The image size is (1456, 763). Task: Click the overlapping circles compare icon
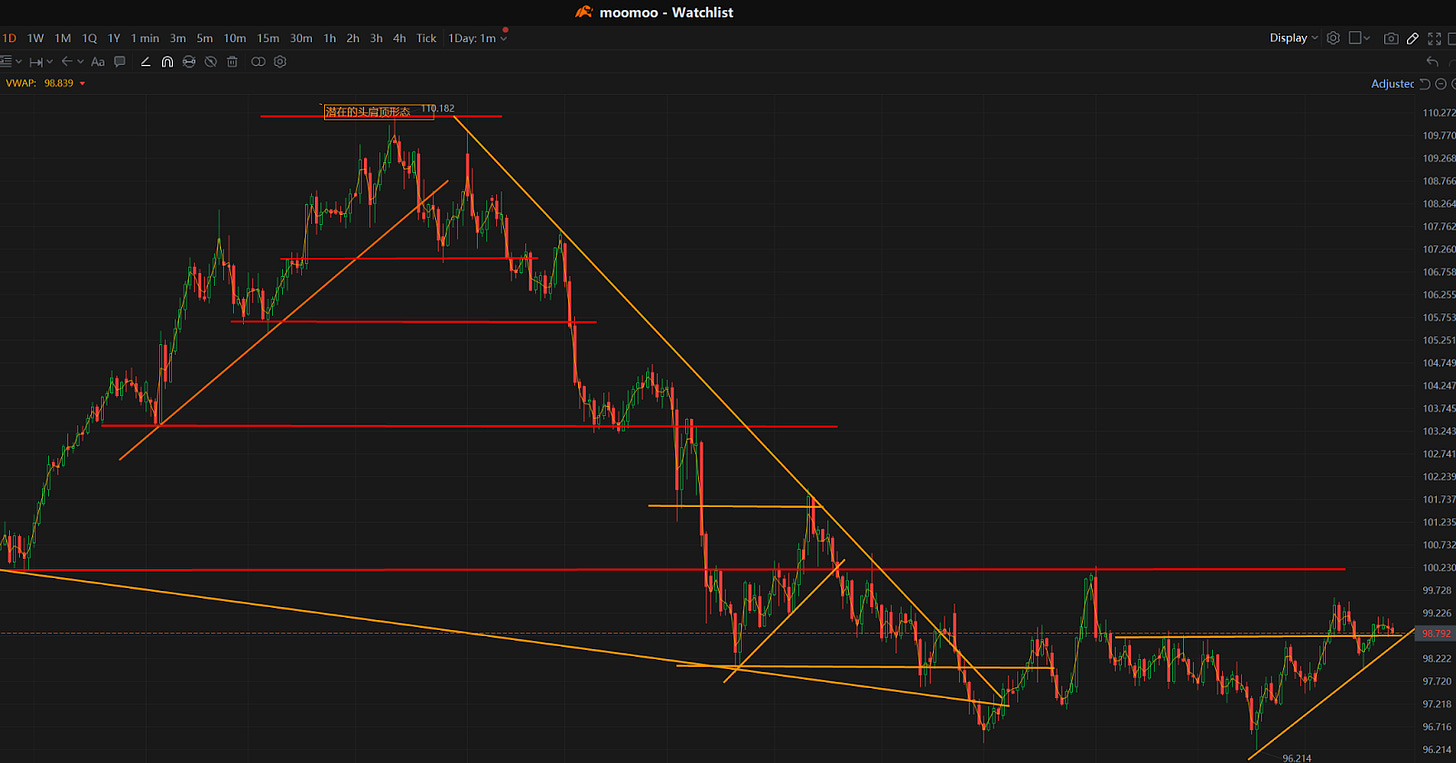pyautogui.click(x=258, y=61)
